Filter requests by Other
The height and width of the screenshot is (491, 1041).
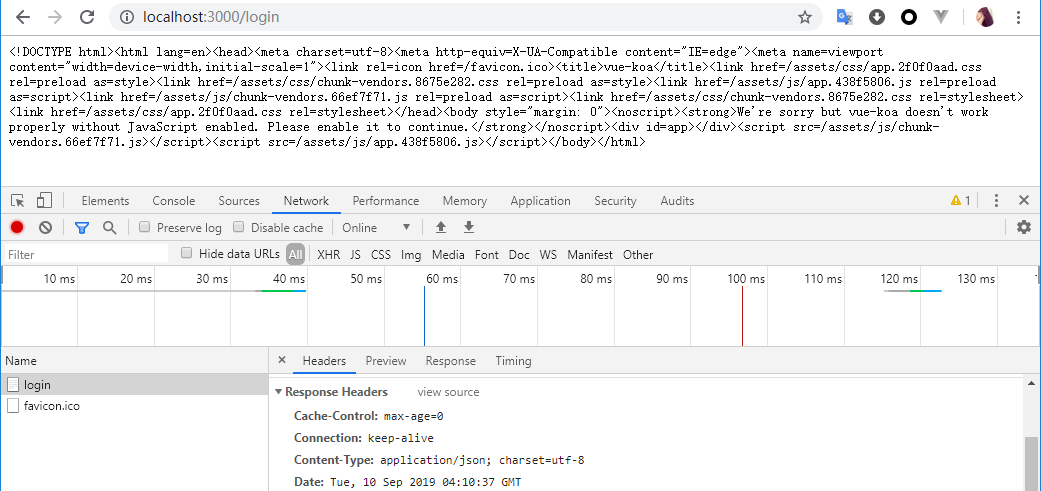638,255
